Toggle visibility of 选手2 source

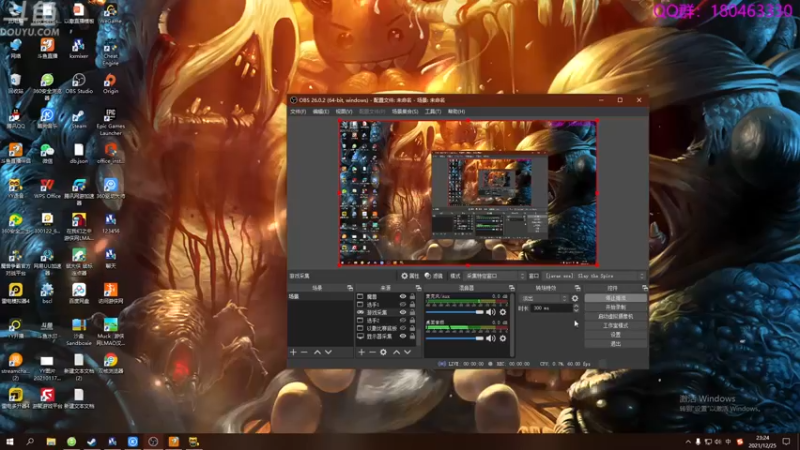click(403, 320)
